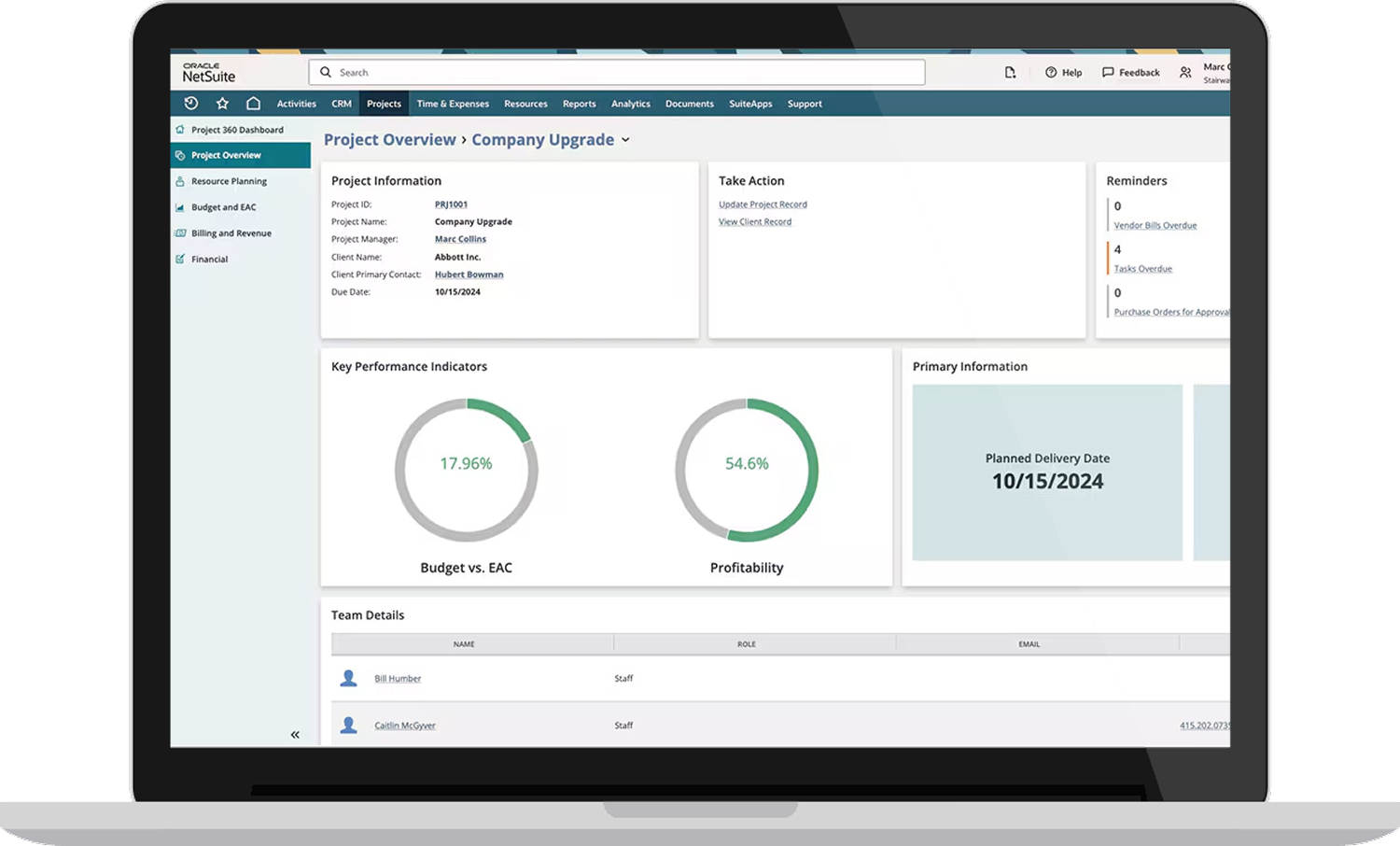Open the user role switcher icon
Image resolution: width=1400 pixels, height=846 pixels.
tap(1185, 73)
